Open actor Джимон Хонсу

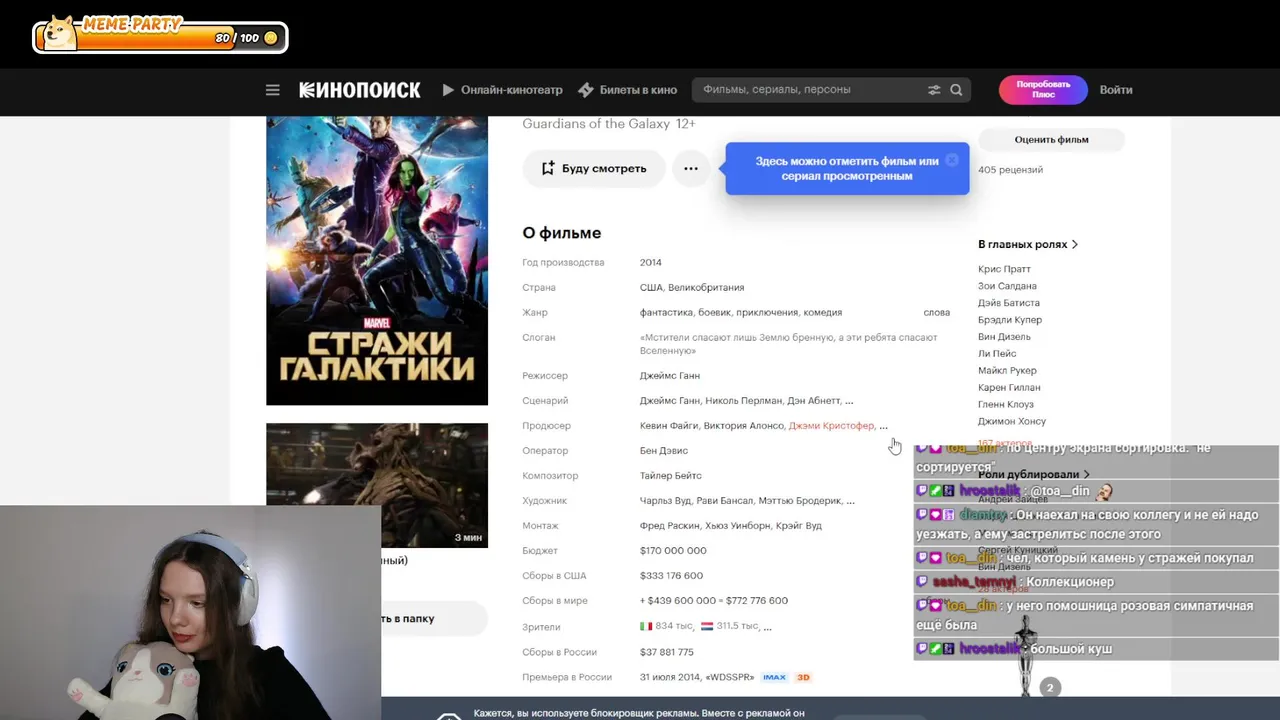[x=1012, y=422]
